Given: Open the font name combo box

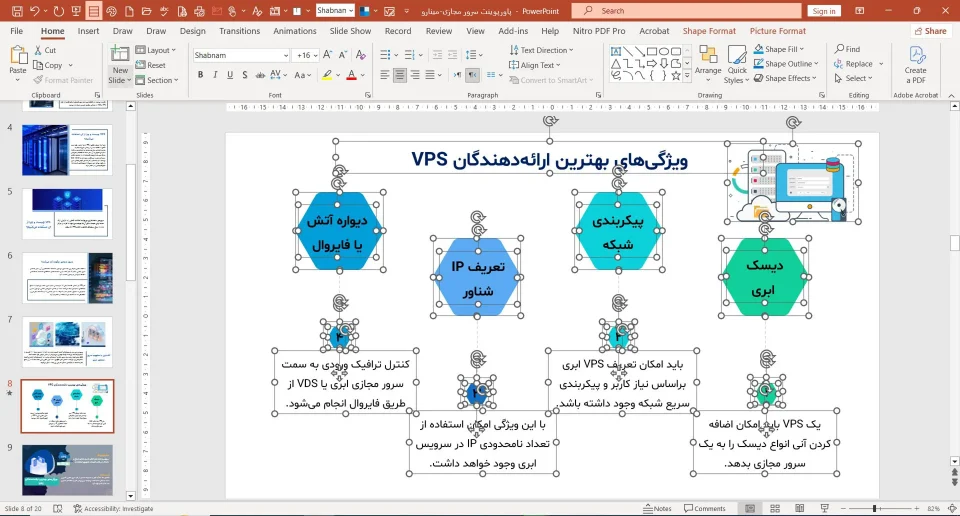Looking at the screenshot, I should point(241,55).
